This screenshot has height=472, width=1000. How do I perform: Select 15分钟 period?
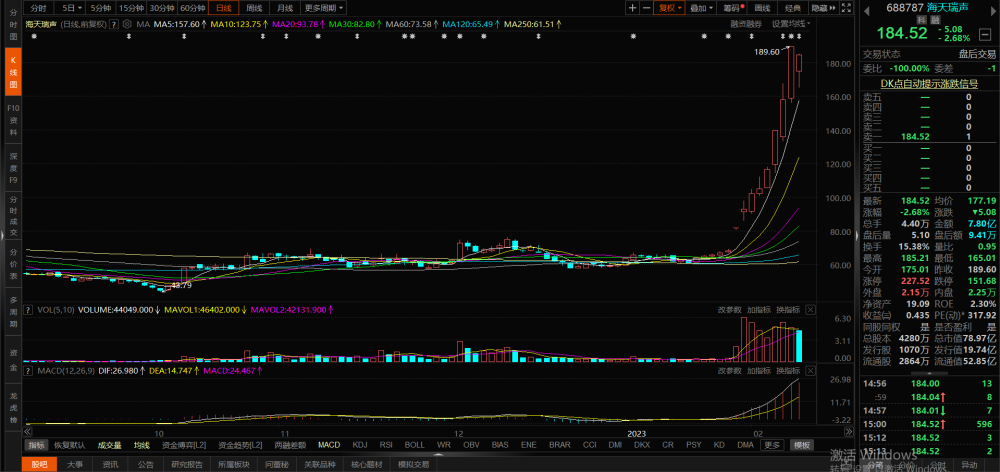[131, 8]
